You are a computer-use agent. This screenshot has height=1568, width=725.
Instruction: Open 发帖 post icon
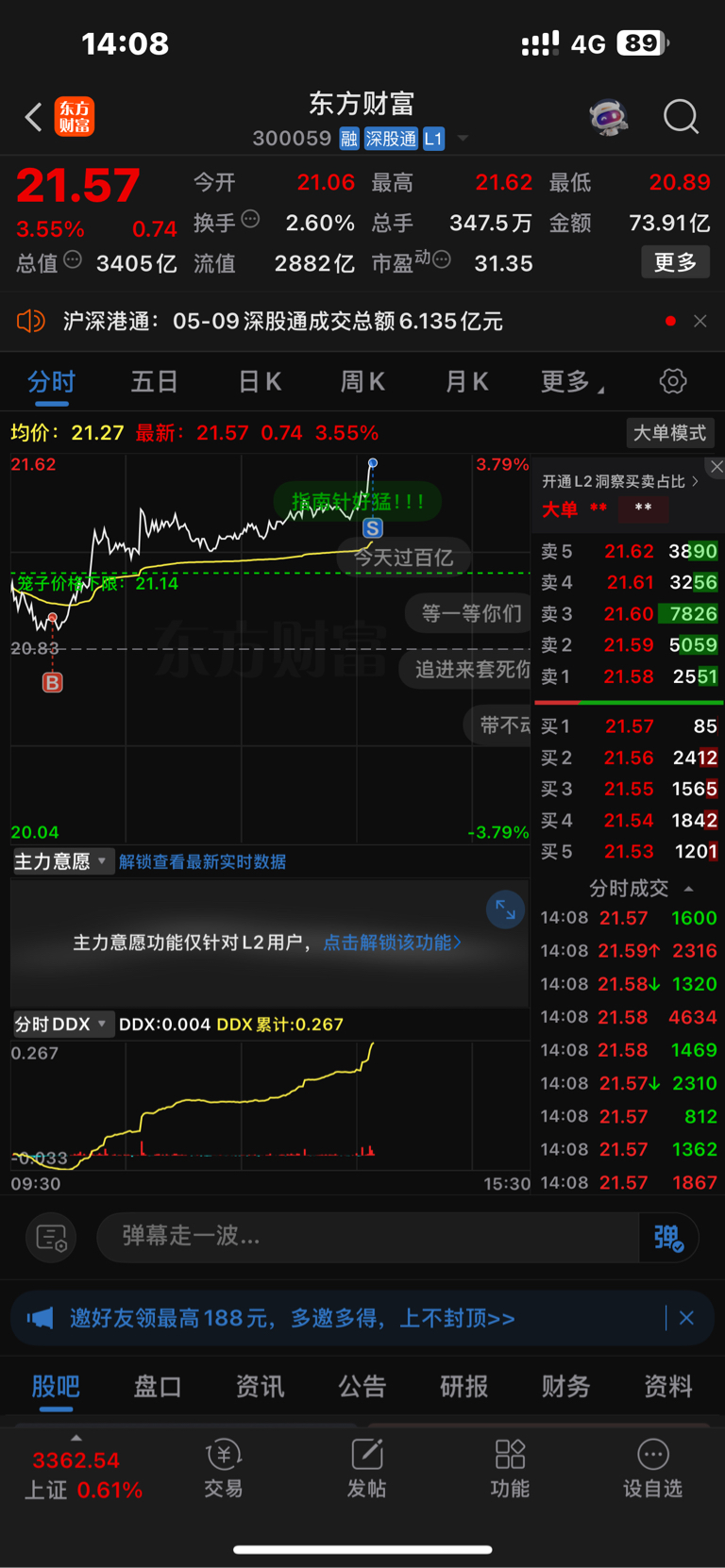(x=366, y=1468)
